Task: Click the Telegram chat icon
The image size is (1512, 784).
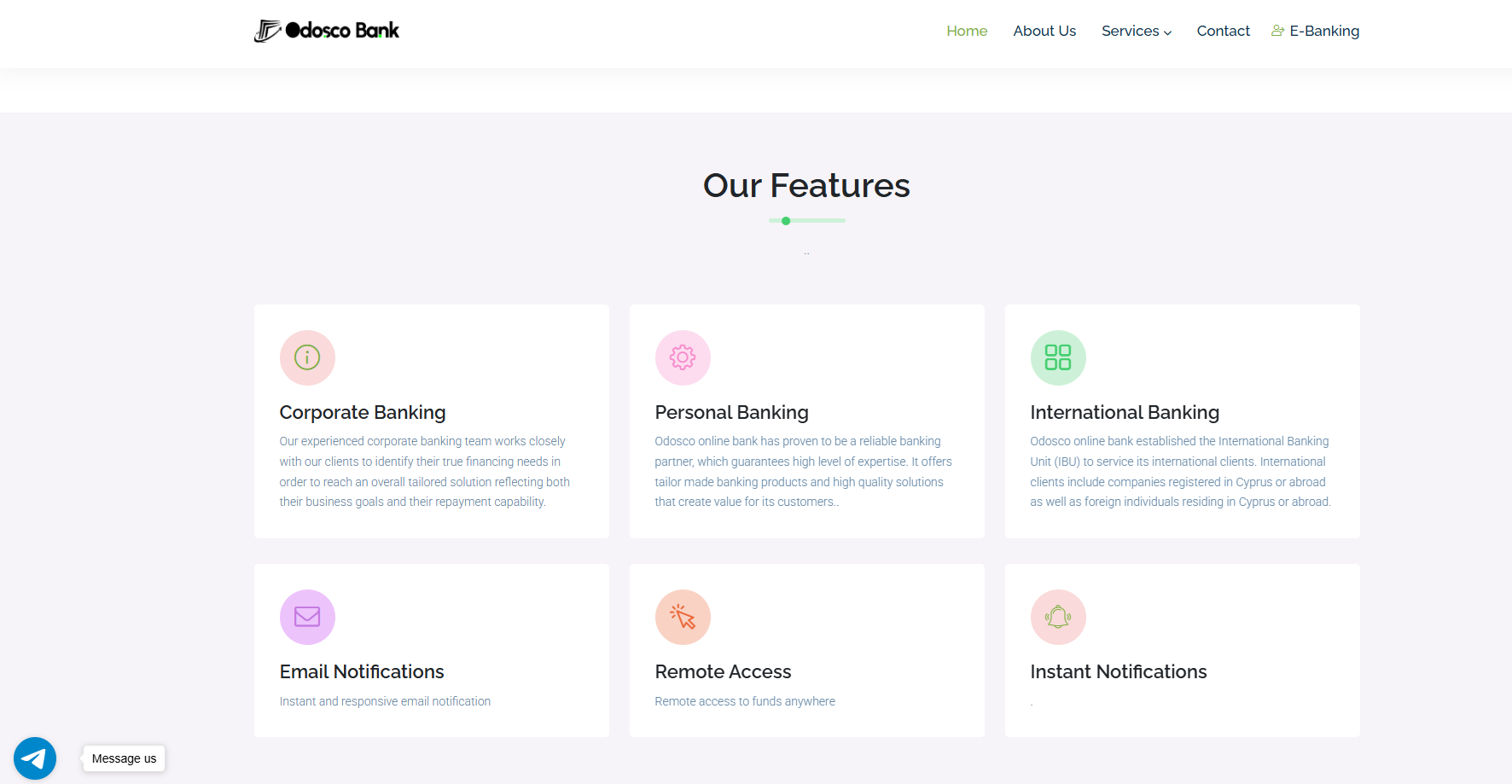Action: pyautogui.click(x=35, y=758)
